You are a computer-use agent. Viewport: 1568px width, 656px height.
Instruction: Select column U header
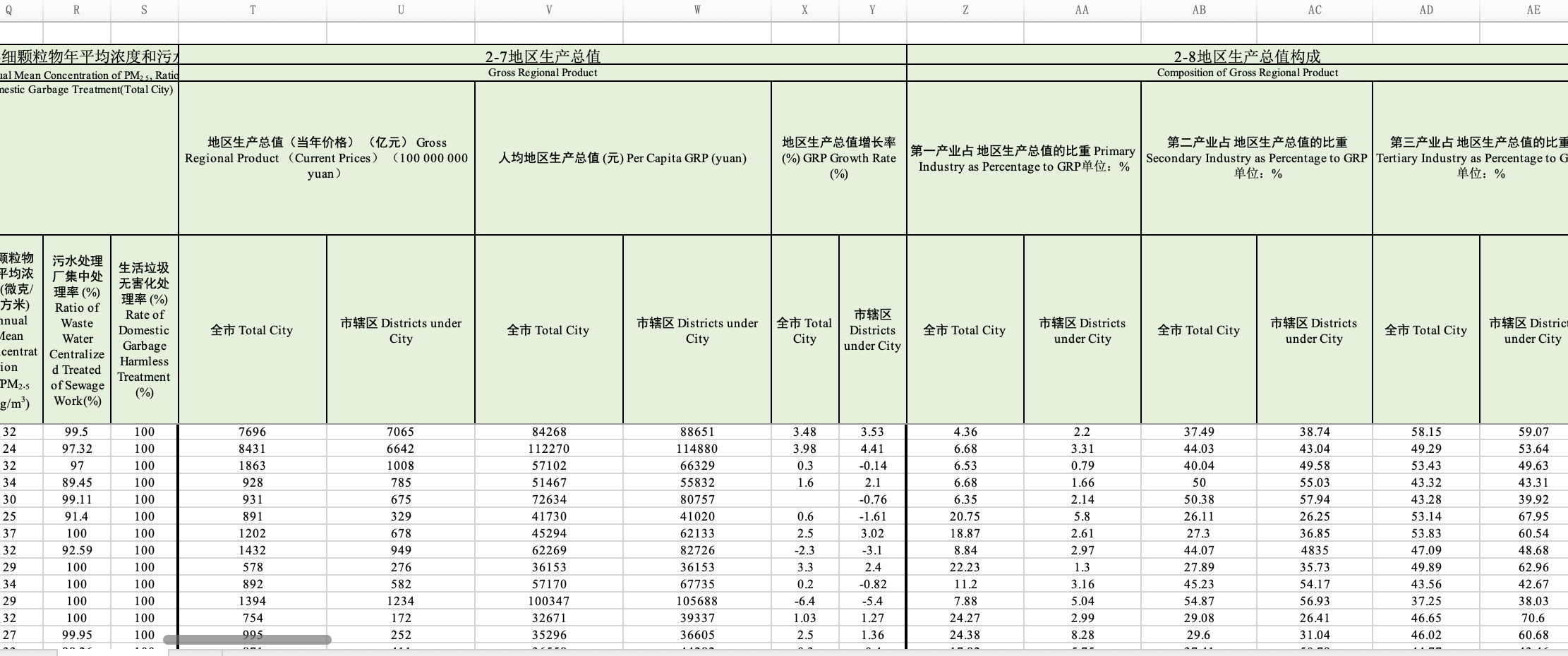click(401, 10)
